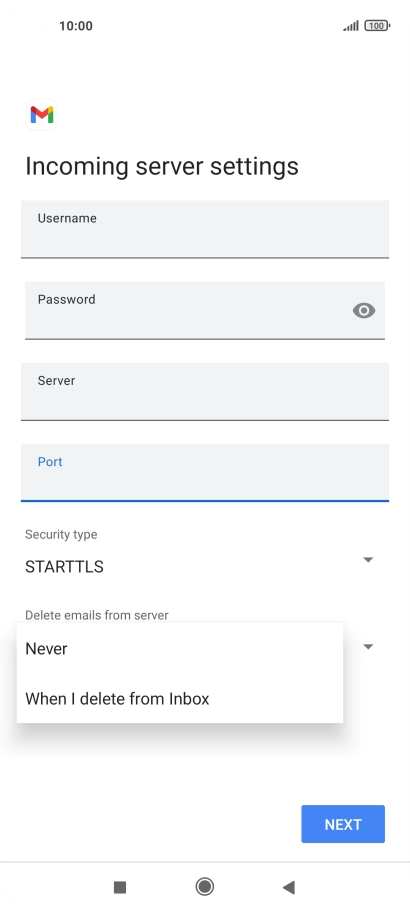Viewport: 410px width, 911px height.
Task: Continue with the NEXT button
Action: (343, 824)
